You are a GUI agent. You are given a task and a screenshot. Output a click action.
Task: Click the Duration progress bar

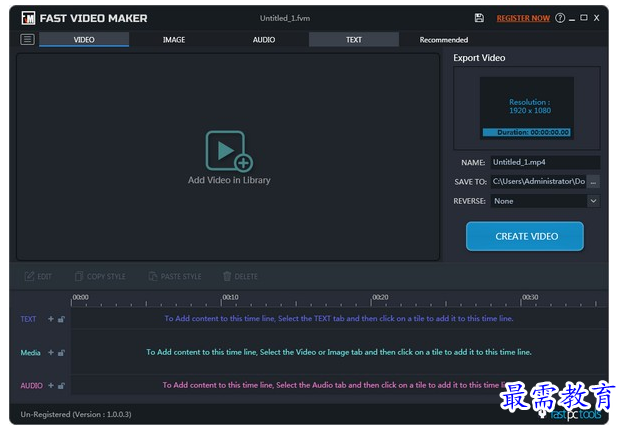tap(526, 132)
